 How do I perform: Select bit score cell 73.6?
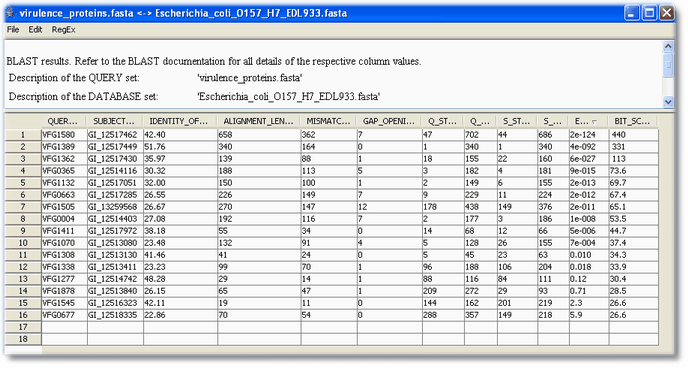[x=633, y=171]
